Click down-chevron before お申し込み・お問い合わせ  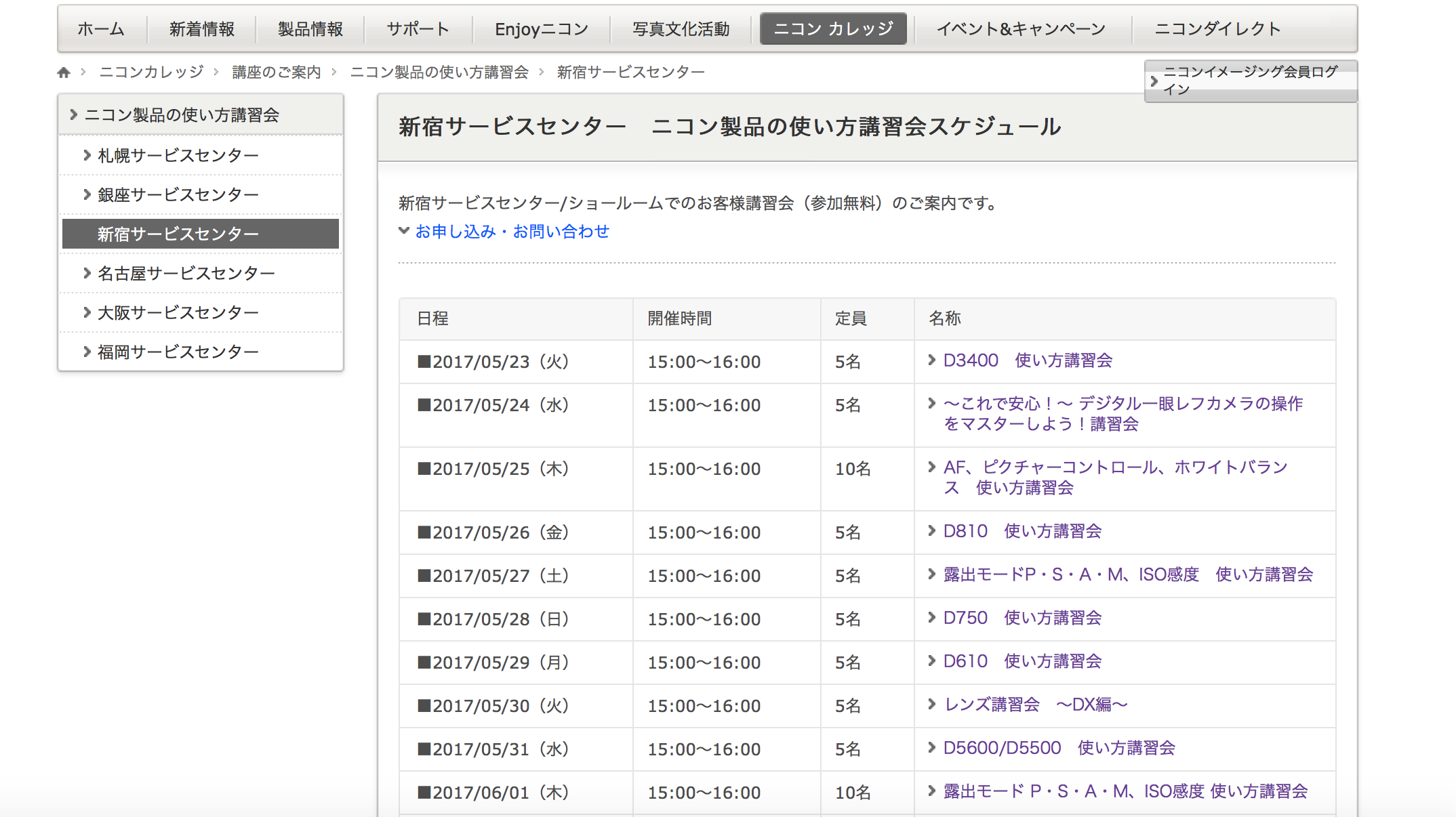point(404,230)
